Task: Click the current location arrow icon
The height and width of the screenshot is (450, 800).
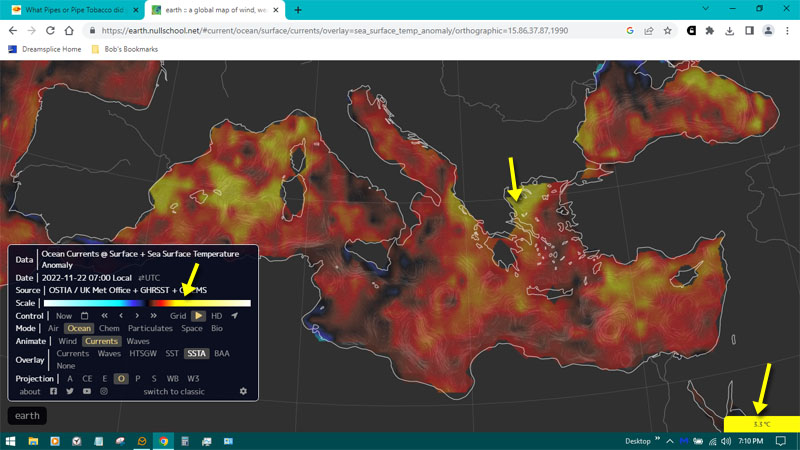Action: click(235, 316)
